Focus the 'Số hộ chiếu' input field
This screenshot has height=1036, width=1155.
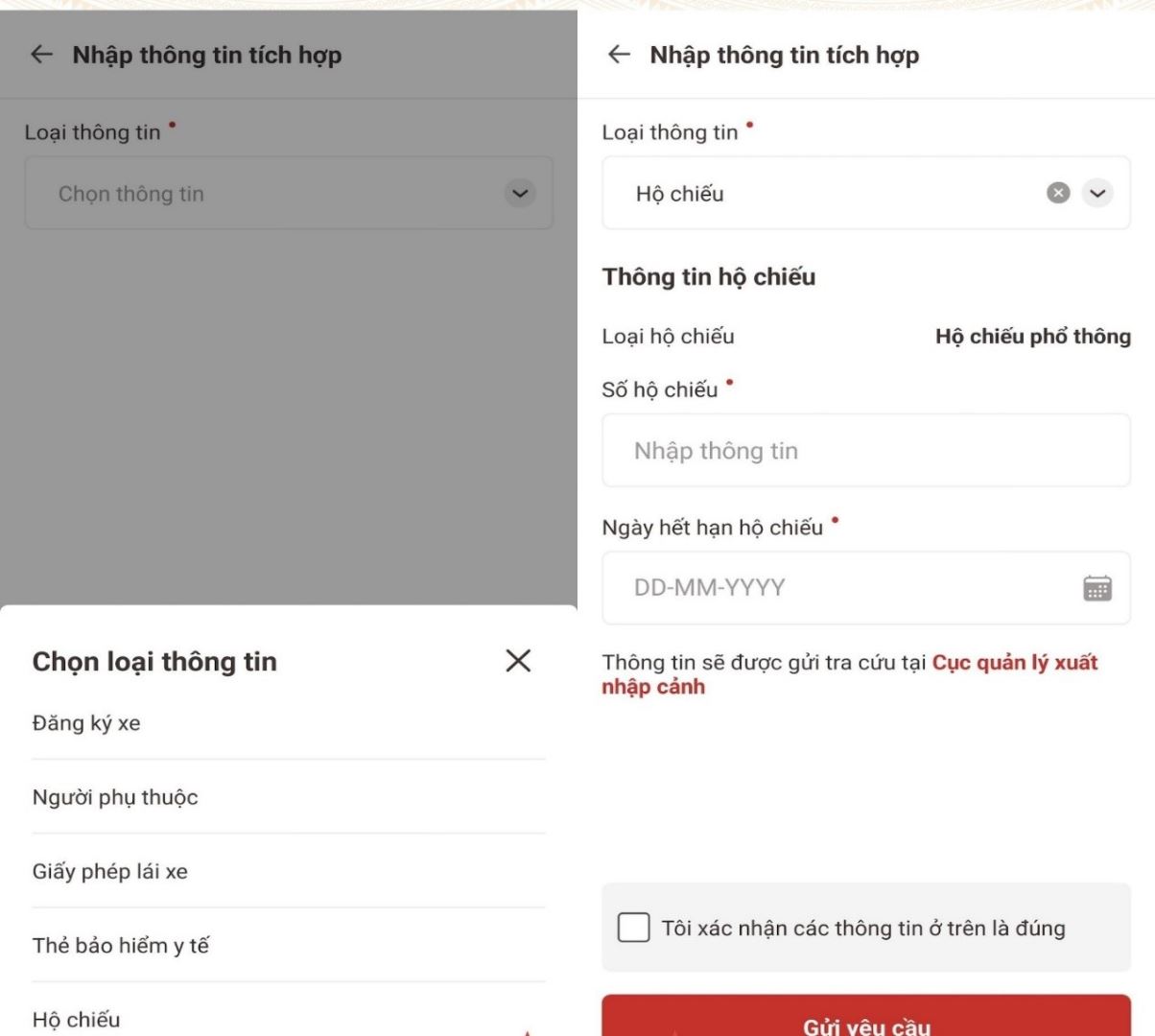click(865, 451)
